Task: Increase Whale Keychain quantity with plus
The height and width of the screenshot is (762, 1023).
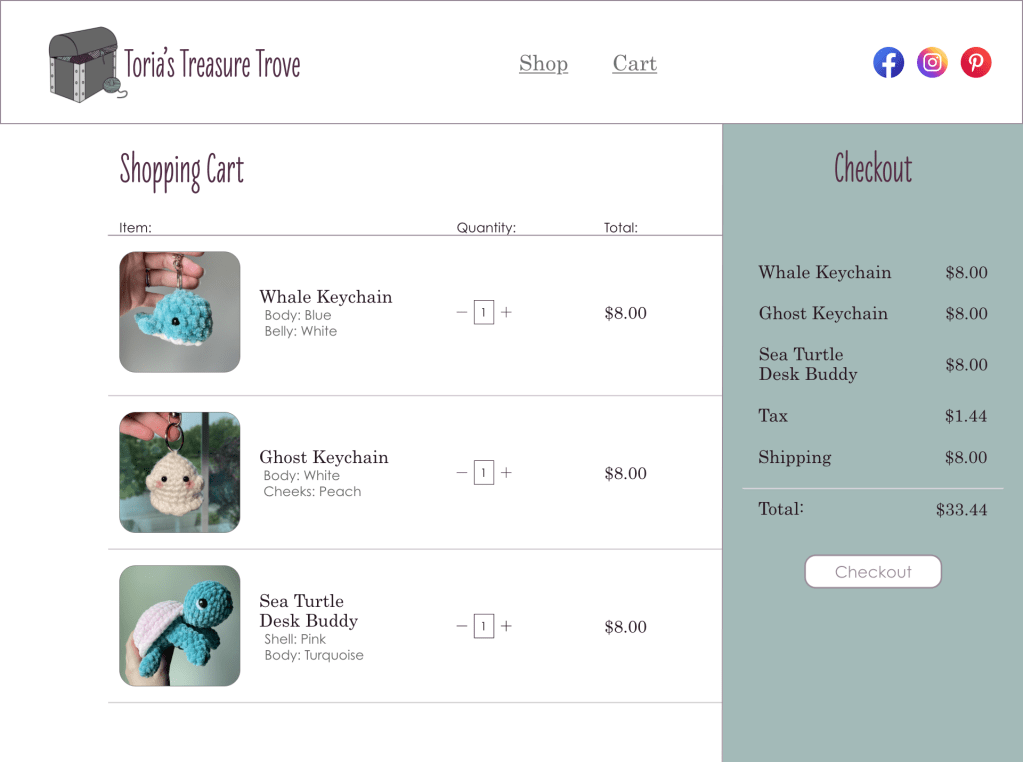Action: (506, 313)
